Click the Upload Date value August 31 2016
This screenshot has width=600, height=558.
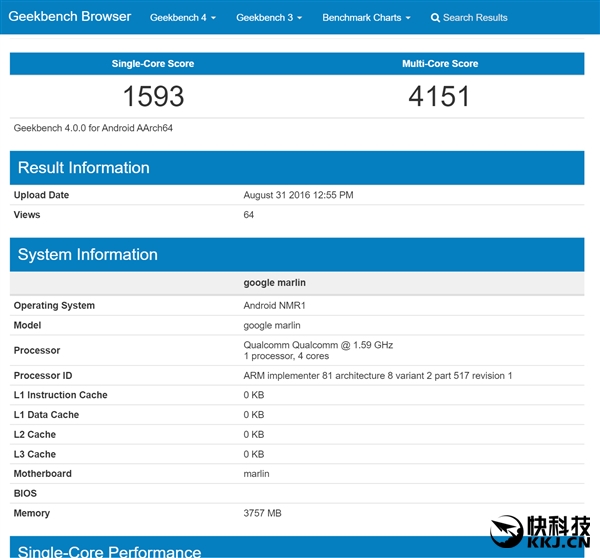click(x=298, y=195)
